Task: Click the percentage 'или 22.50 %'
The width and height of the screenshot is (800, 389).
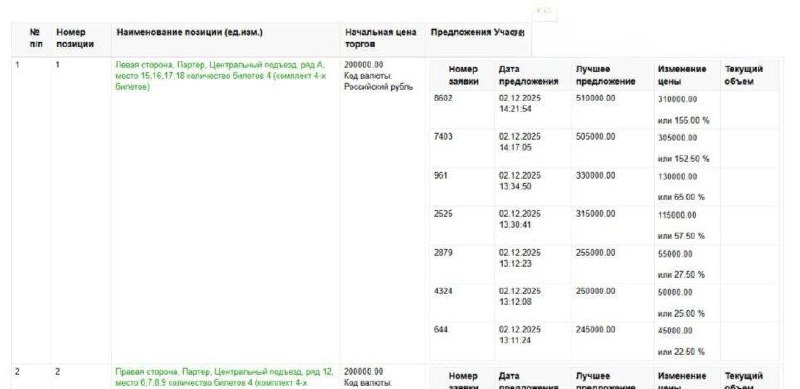Action: pos(681,352)
